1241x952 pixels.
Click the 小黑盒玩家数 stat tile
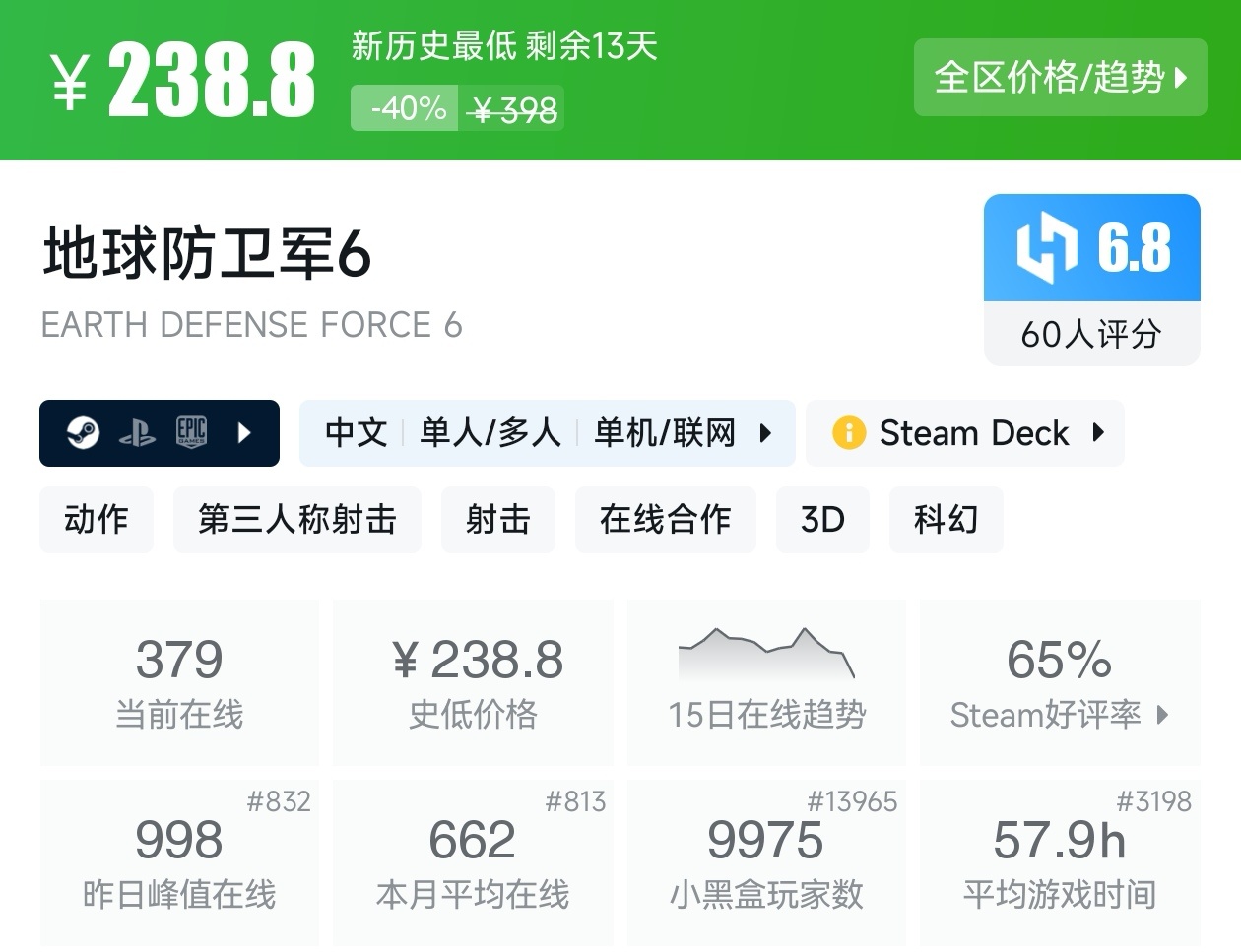[x=766, y=862]
